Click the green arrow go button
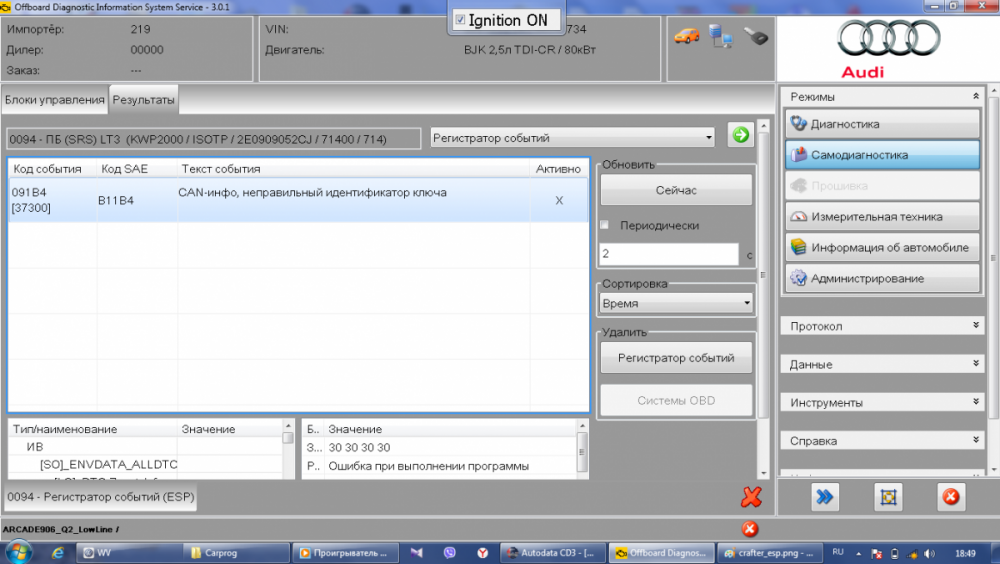Screen dimensions: 1000x564 (x=740, y=135)
